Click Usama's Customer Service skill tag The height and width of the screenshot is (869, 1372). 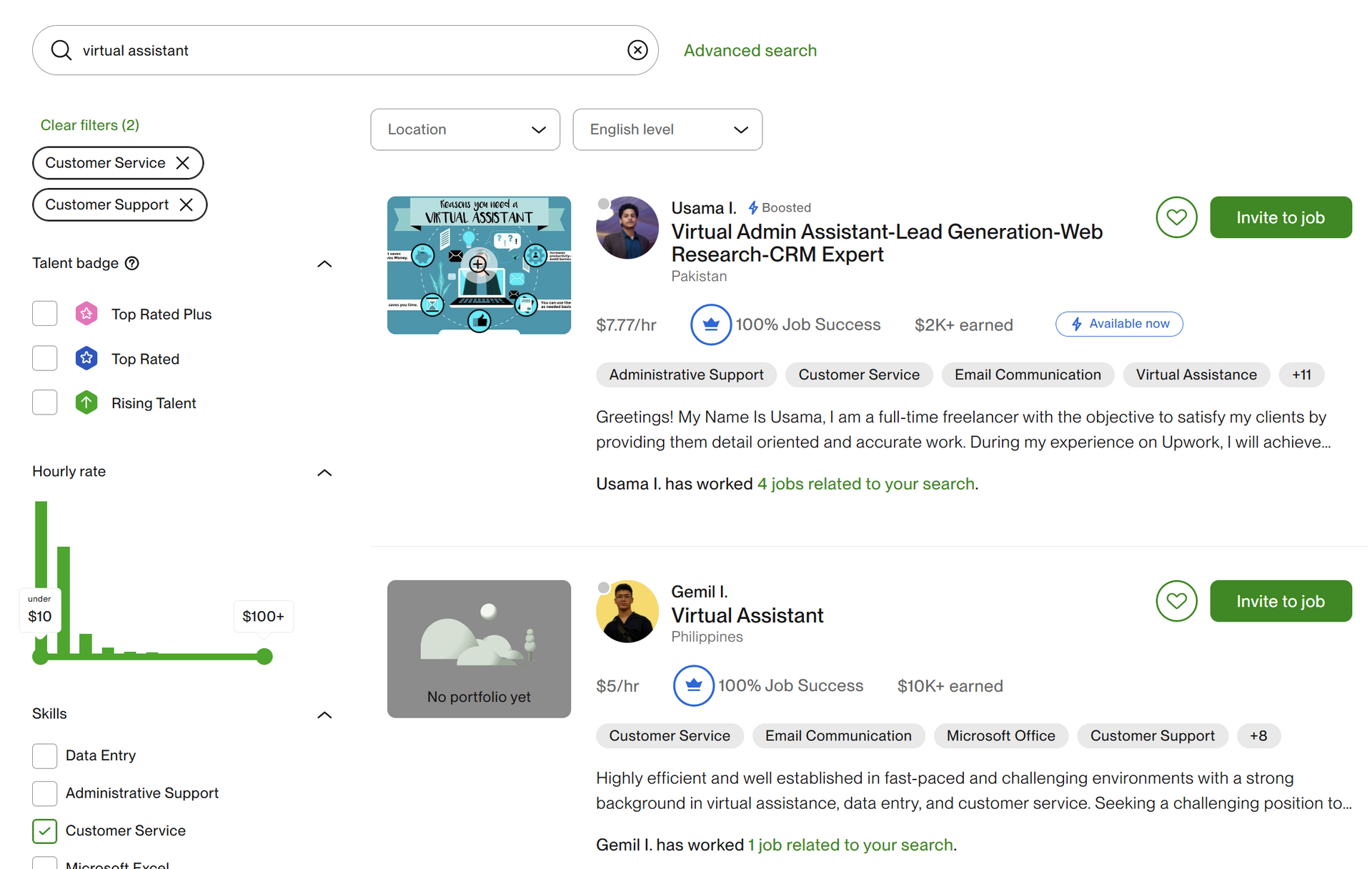point(859,374)
